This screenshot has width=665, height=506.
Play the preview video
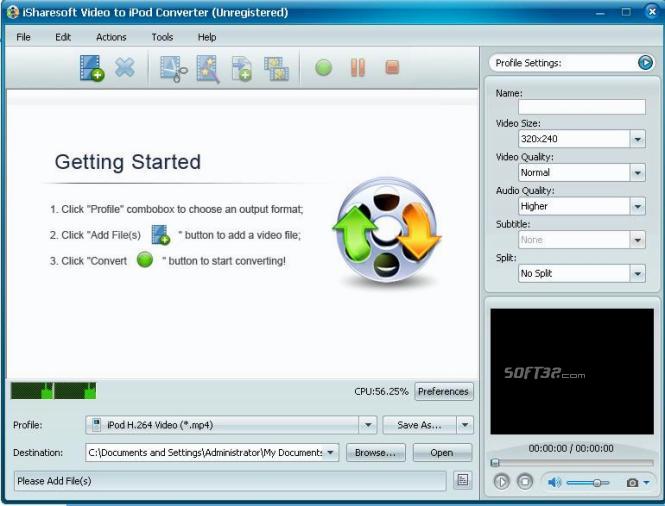click(x=501, y=482)
